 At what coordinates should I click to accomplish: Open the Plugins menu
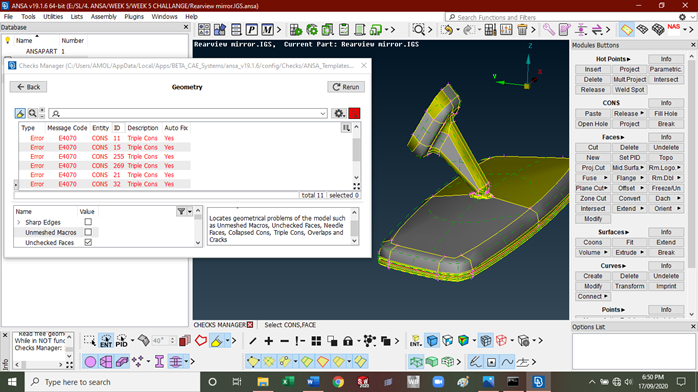[134, 16]
